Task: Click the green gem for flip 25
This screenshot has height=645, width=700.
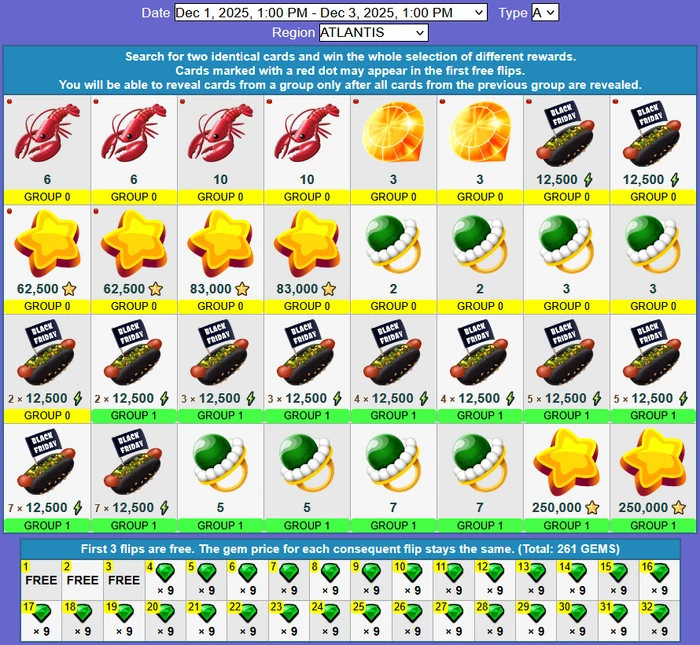Action: click(x=371, y=613)
